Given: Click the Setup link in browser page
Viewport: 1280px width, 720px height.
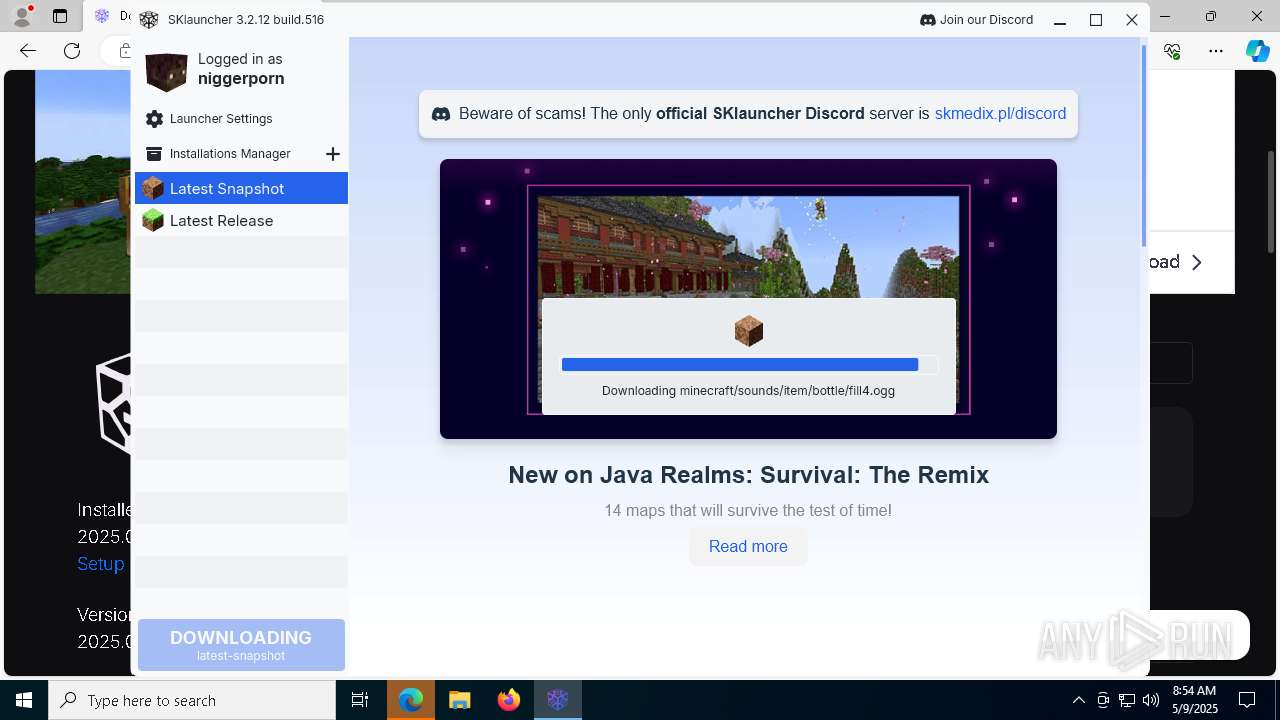Looking at the screenshot, I should click(101, 564).
